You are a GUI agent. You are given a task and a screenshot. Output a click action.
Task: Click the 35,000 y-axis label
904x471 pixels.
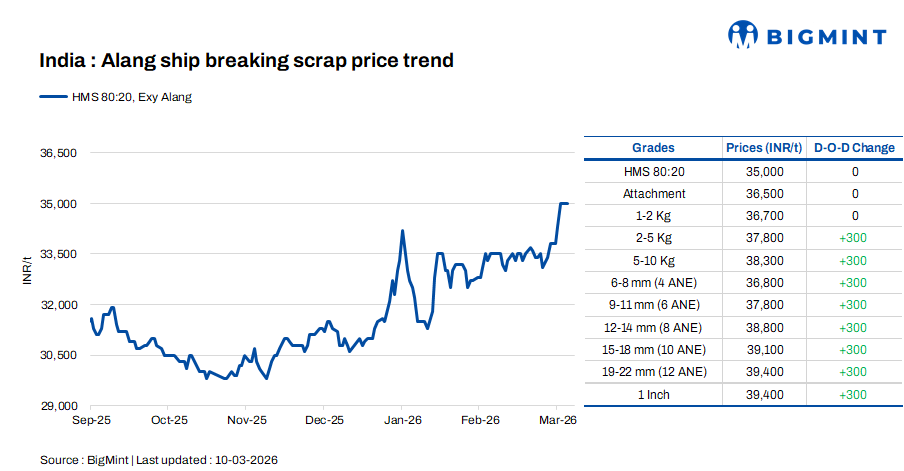[58, 204]
